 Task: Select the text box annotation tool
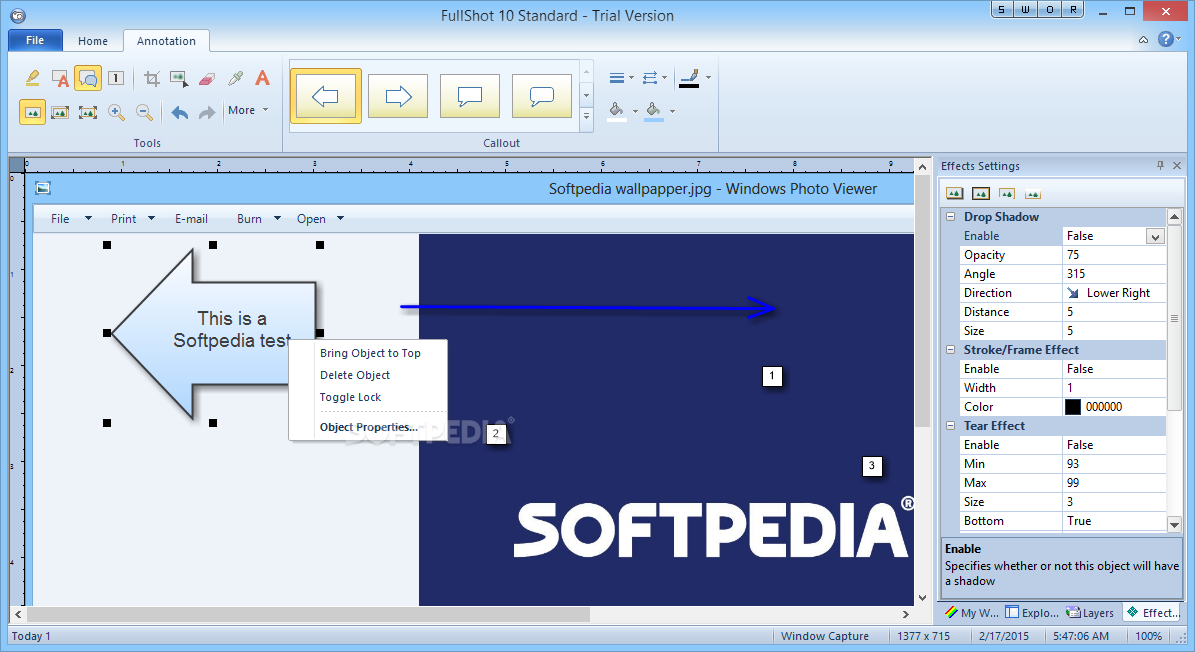pos(59,78)
